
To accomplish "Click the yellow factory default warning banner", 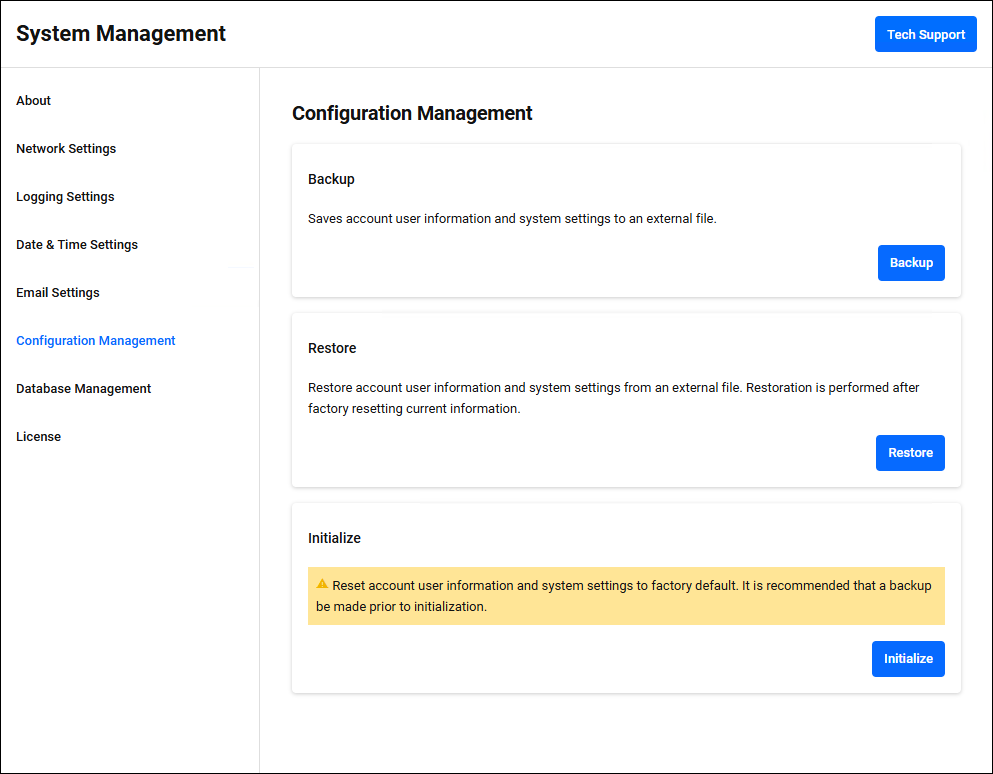I will (x=626, y=596).
